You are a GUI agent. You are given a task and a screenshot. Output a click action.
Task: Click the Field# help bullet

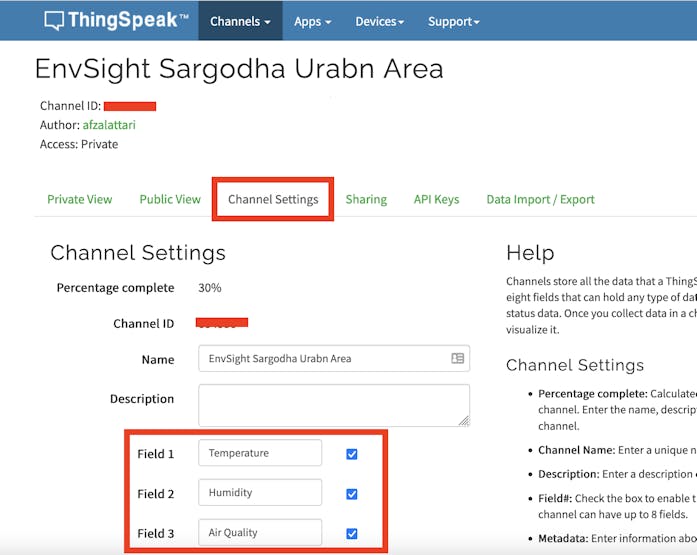click(617, 506)
